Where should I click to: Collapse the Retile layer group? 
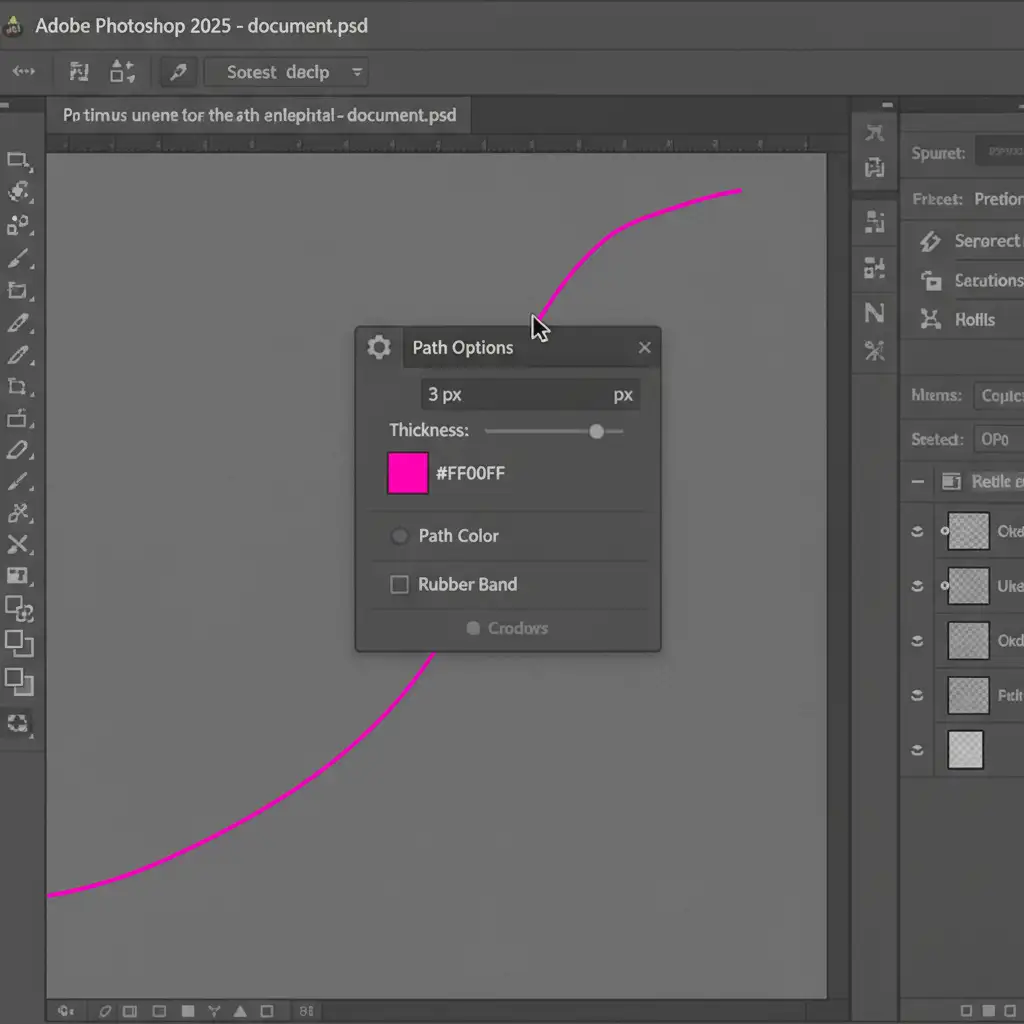click(917, 482)
